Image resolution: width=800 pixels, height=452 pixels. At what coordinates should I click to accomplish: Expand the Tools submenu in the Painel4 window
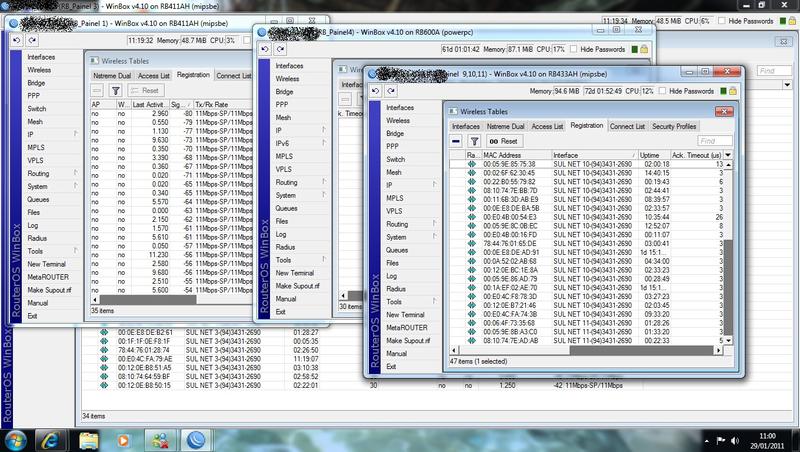(324, 259)
